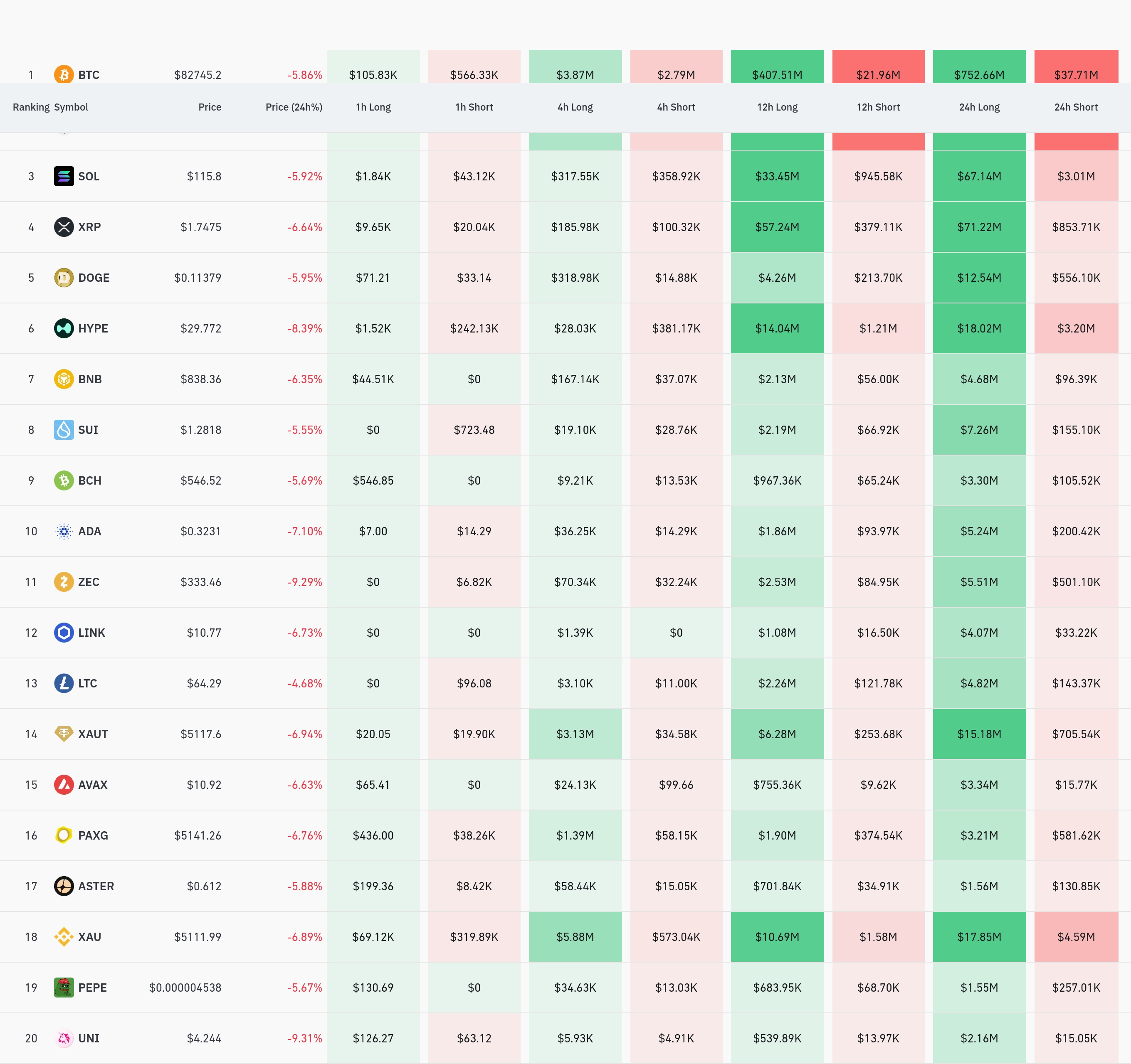Click XAU 24h Long $17.85M cell
Viewport: 1131px width, 1064px height.
click(x=978, y=937)
